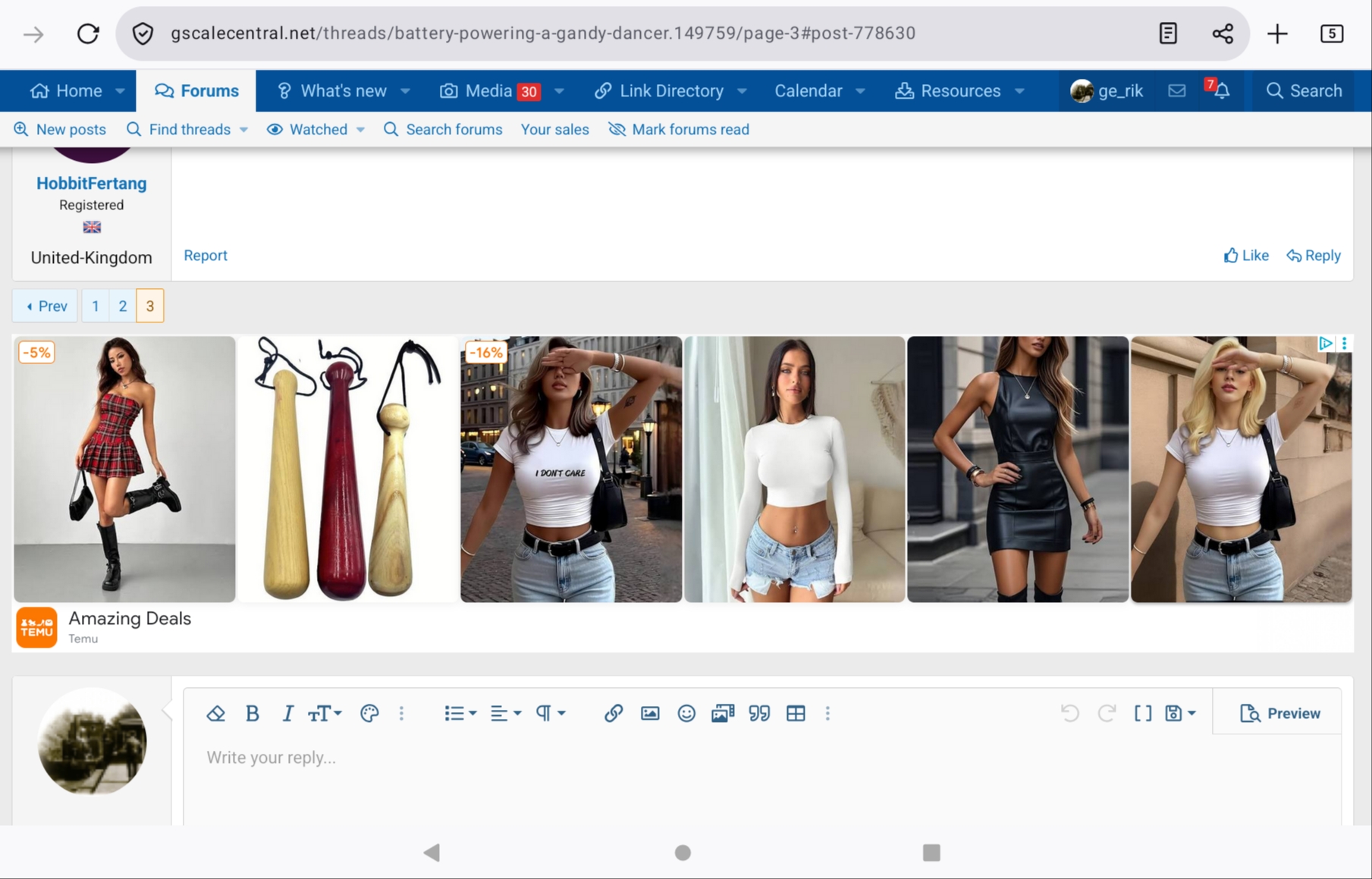
Task: Open the Forums tab
Action: pyautogui.click(x=196, y=91)
